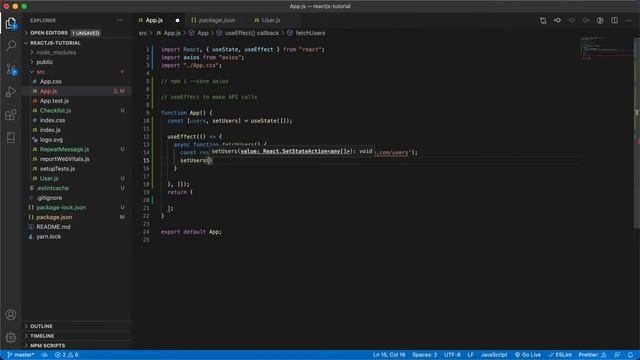Image resolution: width=640 pixels, height=360 pixels.
Task: Go to previous change arrow icon
Action: point(571,20)
